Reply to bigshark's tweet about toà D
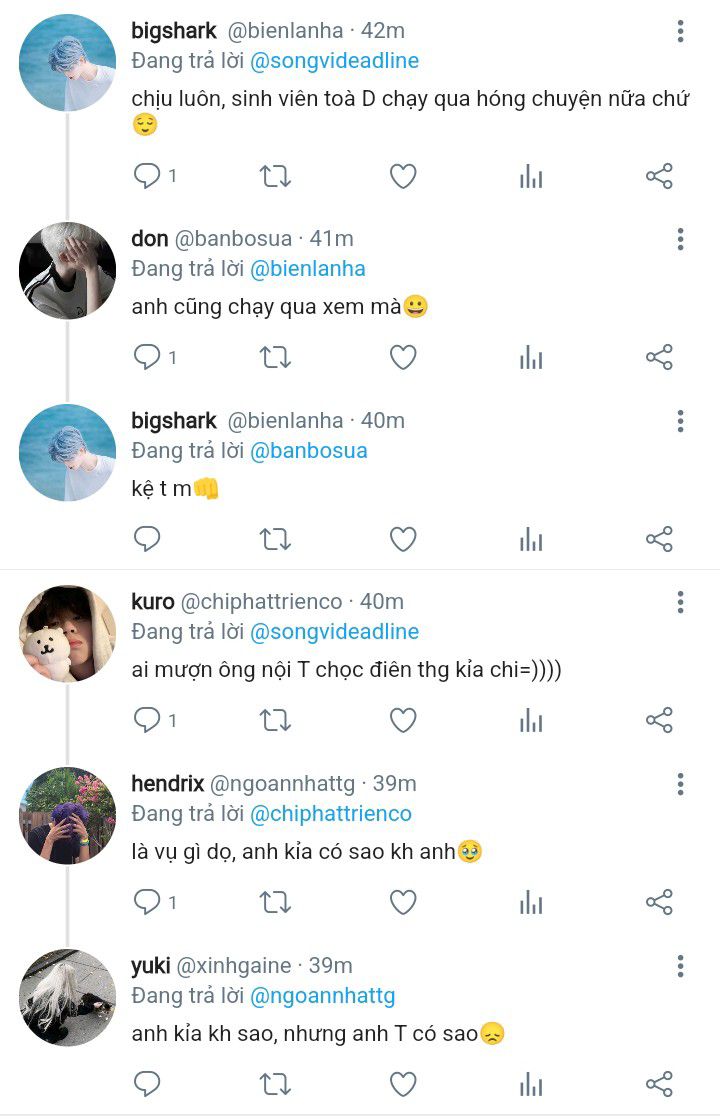Image resolution: width=720 pixels, height=1119 pixels. click(148, 177)
